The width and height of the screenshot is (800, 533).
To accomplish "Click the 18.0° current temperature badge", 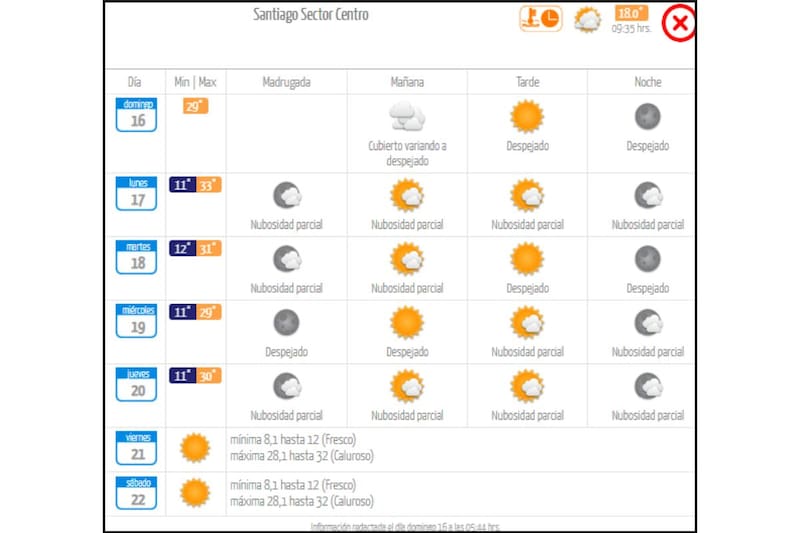I will coord(631,14).
